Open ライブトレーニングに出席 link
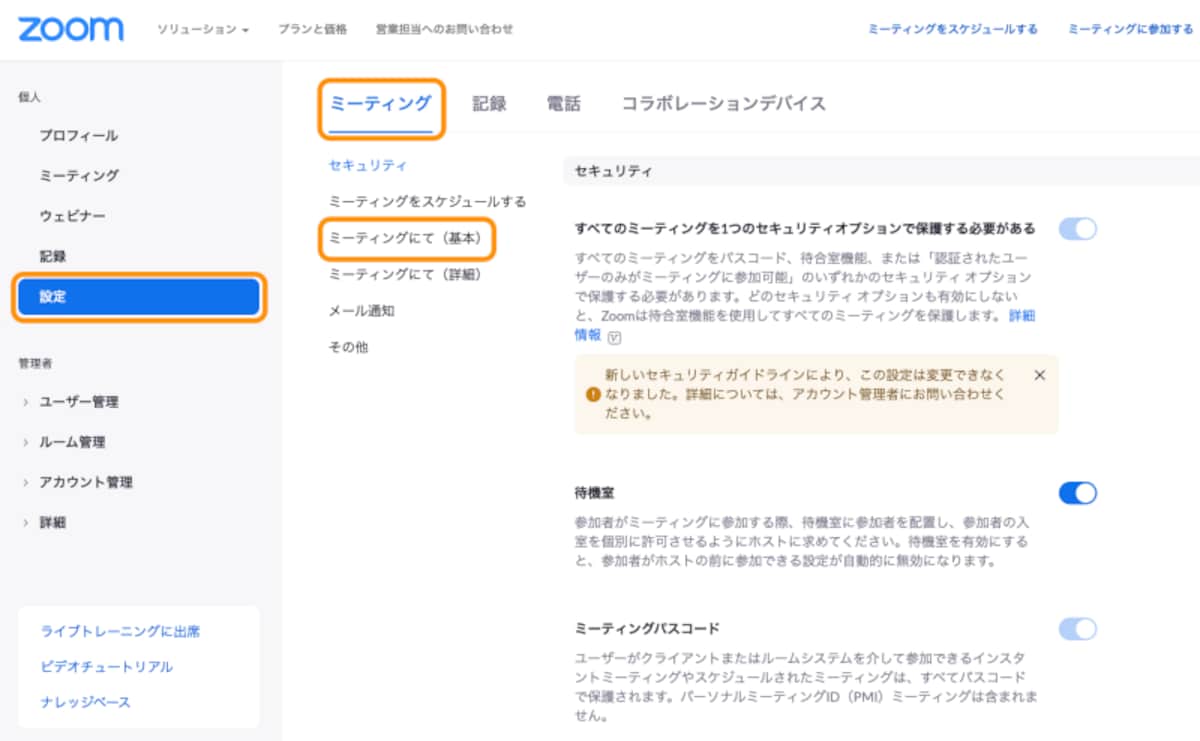 click(x=120, y=632)
